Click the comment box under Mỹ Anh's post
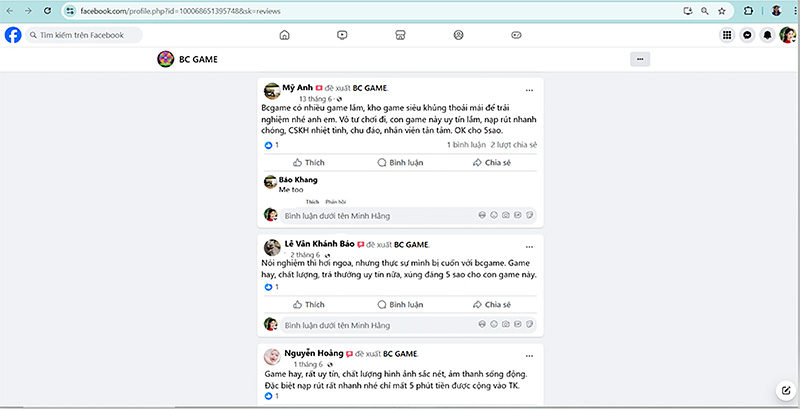This screenshot has width=800, height=409. point(408,216)
